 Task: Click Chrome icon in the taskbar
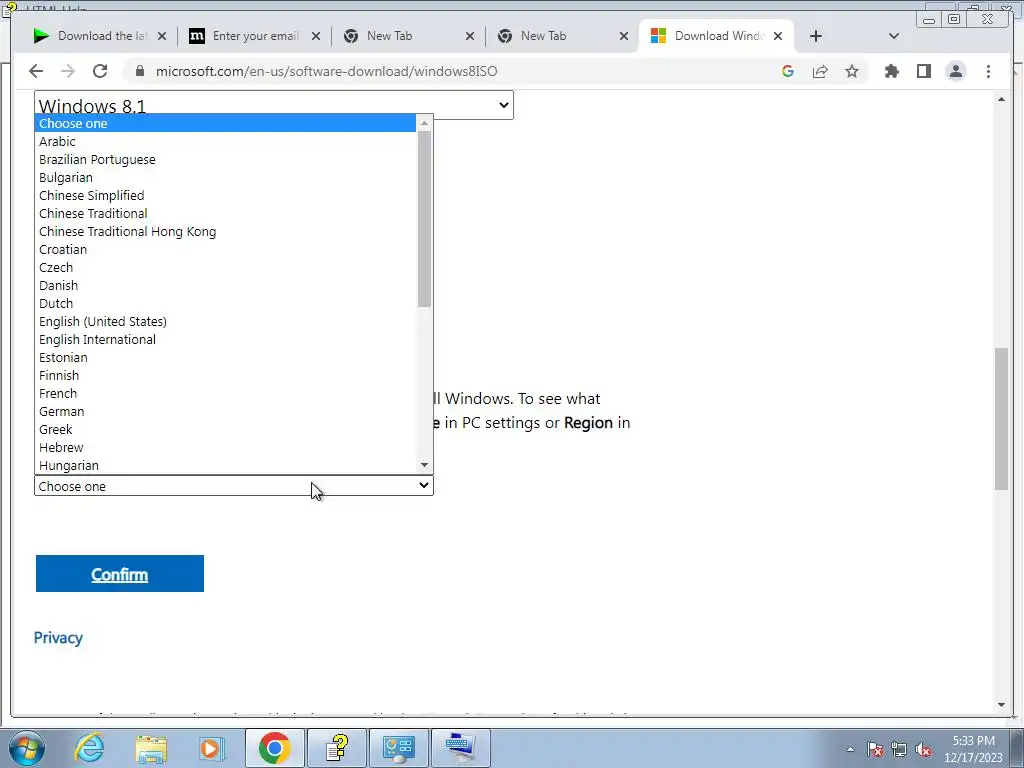274,748
